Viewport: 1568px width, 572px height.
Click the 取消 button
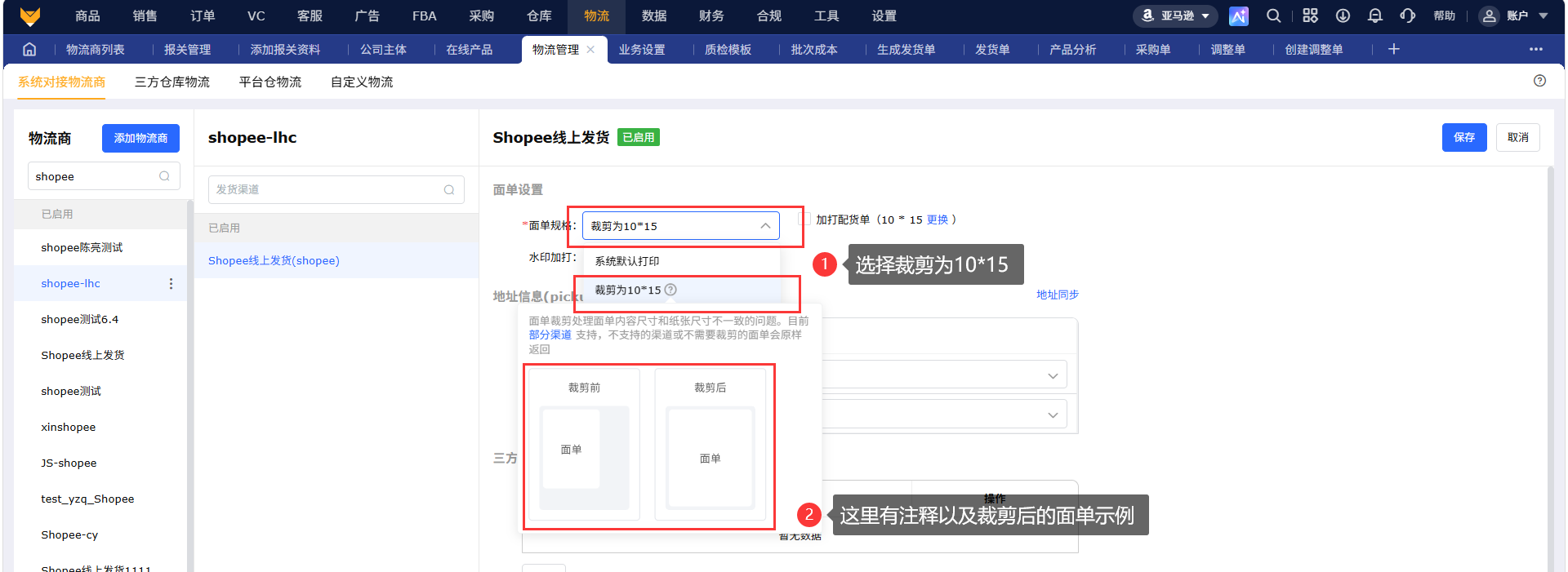click(x=1518, y=137)
